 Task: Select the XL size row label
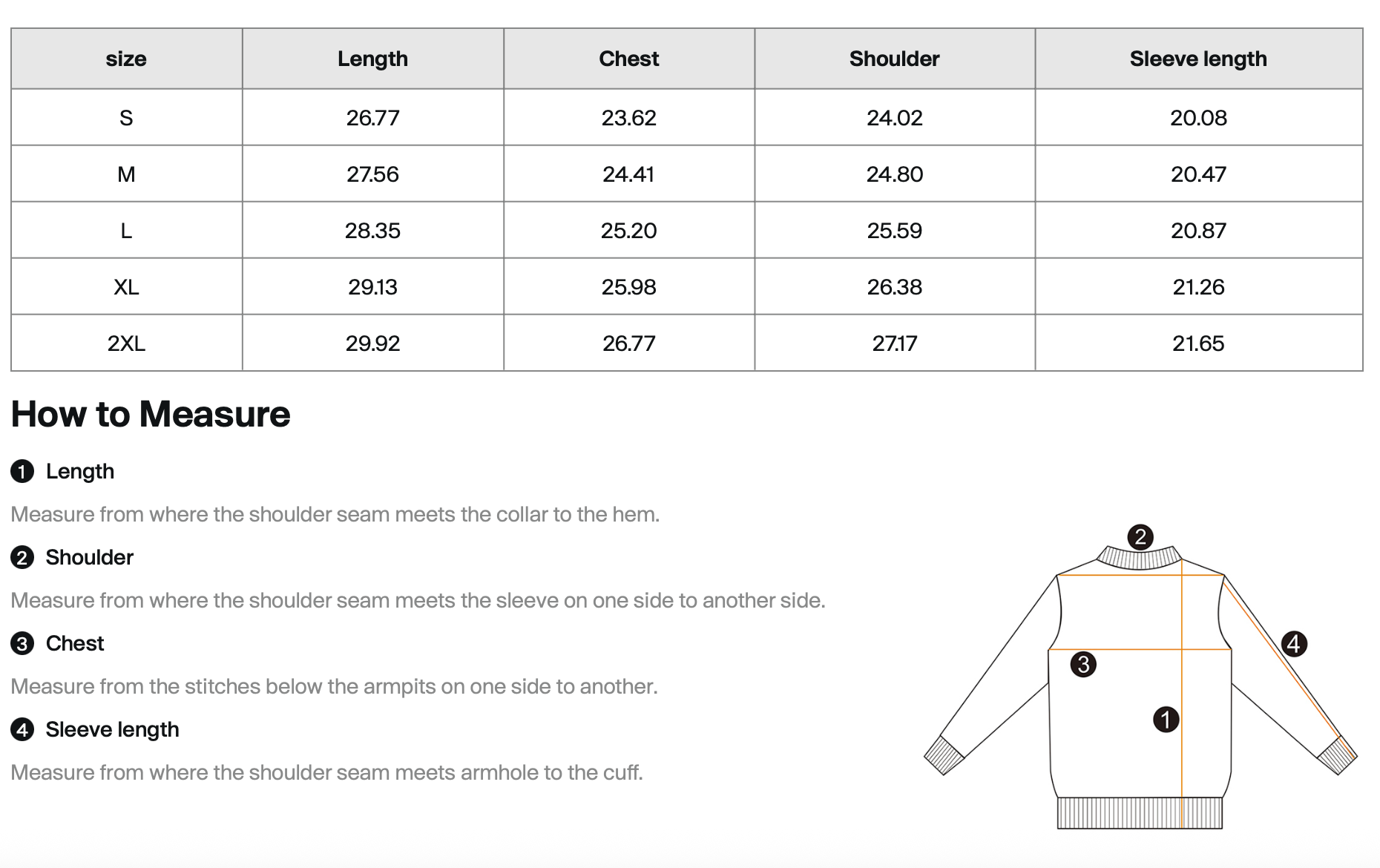point(126,287)
